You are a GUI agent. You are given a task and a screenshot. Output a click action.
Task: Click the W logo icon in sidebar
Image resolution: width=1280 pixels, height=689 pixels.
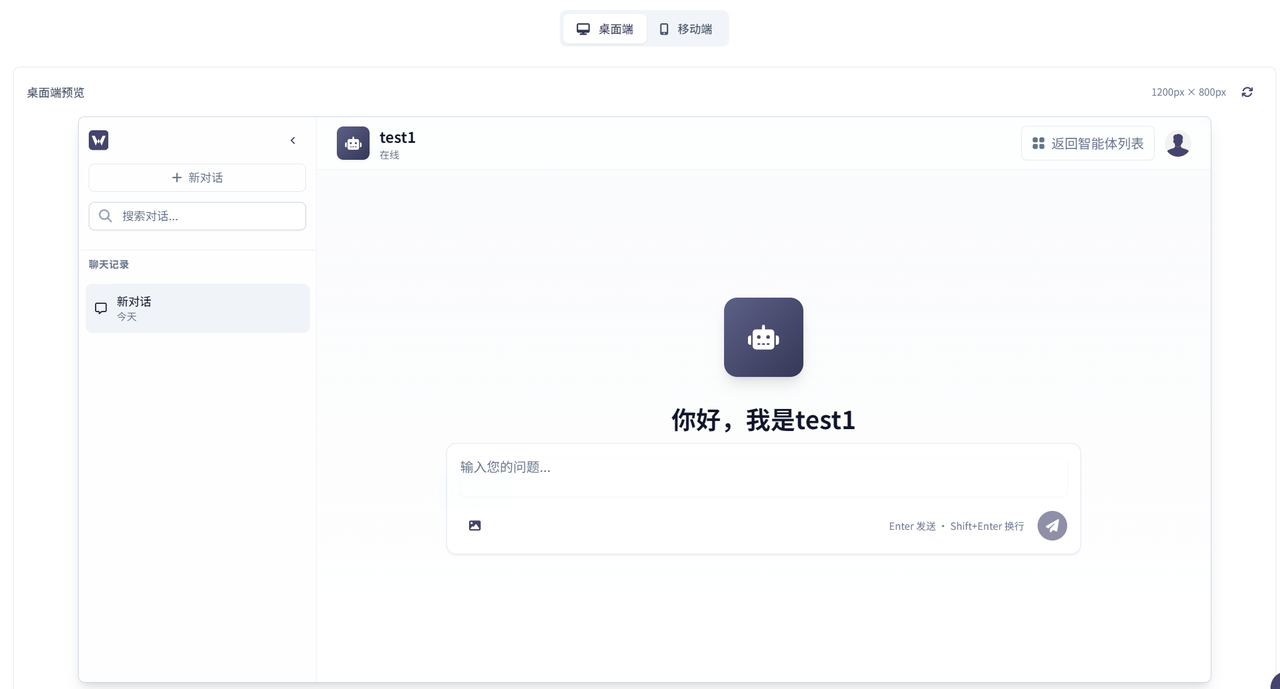(98, 140)
